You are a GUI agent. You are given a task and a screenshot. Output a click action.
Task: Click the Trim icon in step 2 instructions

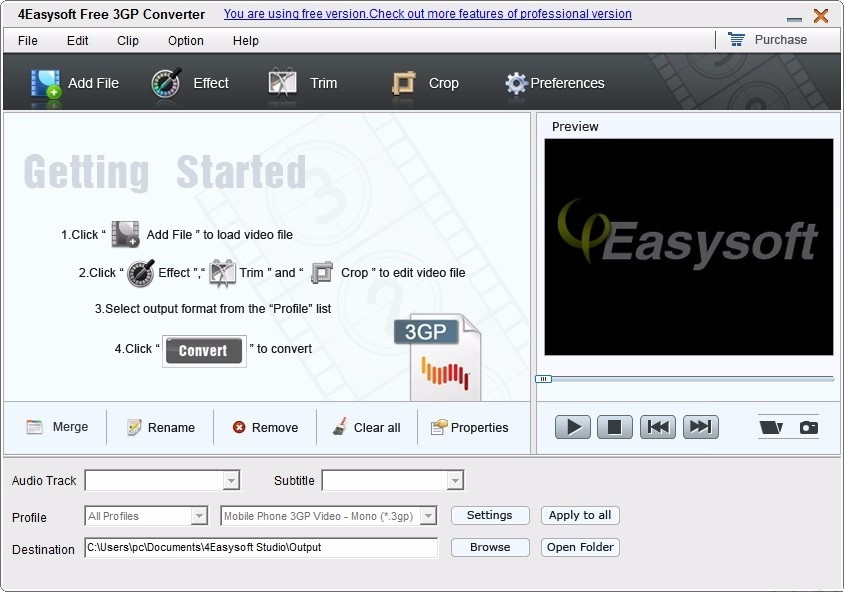point(222,272)
